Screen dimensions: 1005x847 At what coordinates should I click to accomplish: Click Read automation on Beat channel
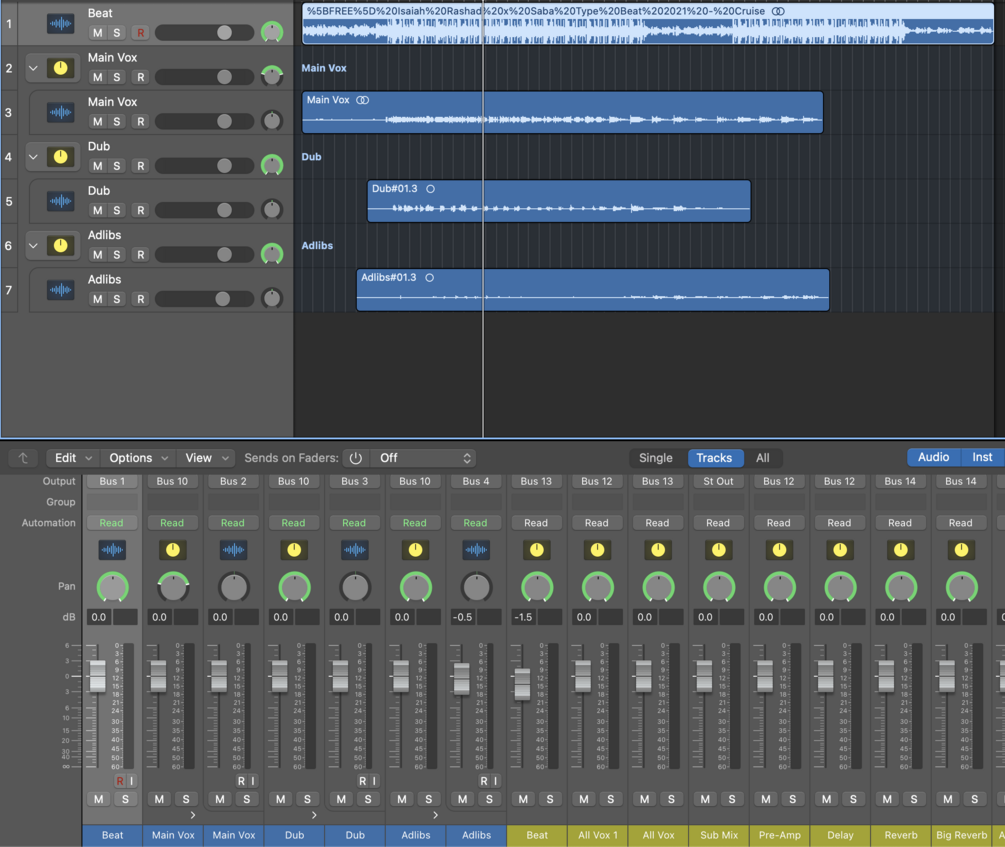tap(112, 523)
